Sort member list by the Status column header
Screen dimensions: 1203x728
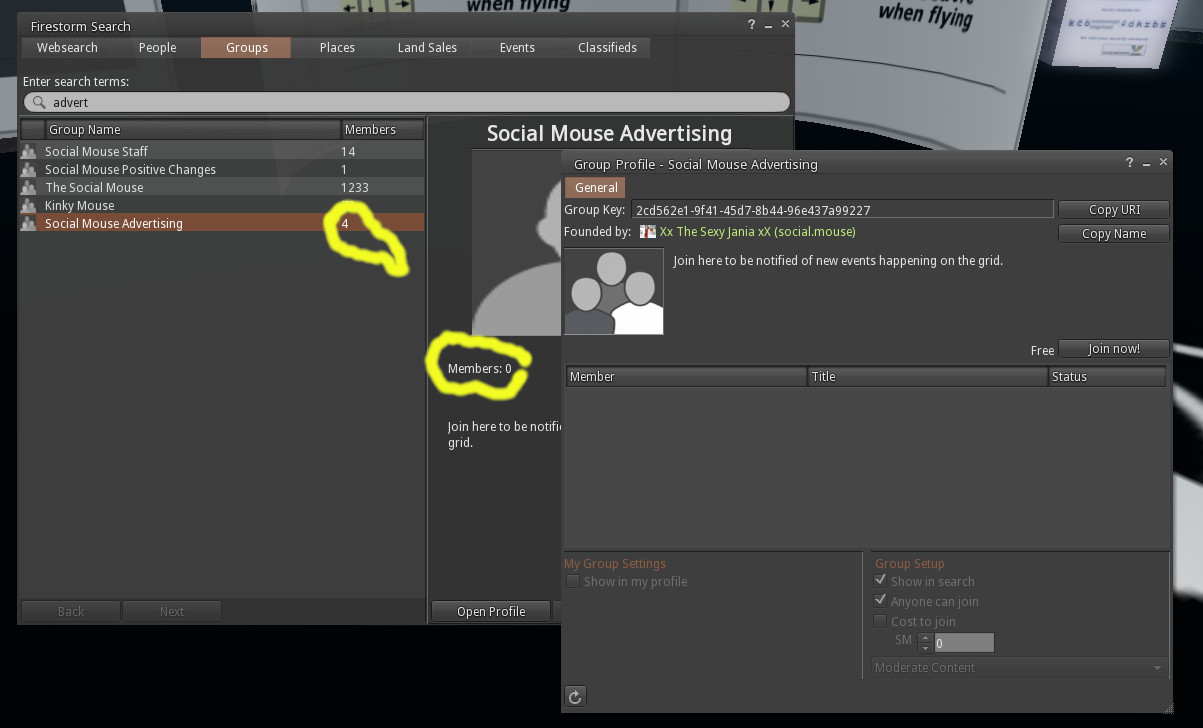click(x=1107, y=376)
